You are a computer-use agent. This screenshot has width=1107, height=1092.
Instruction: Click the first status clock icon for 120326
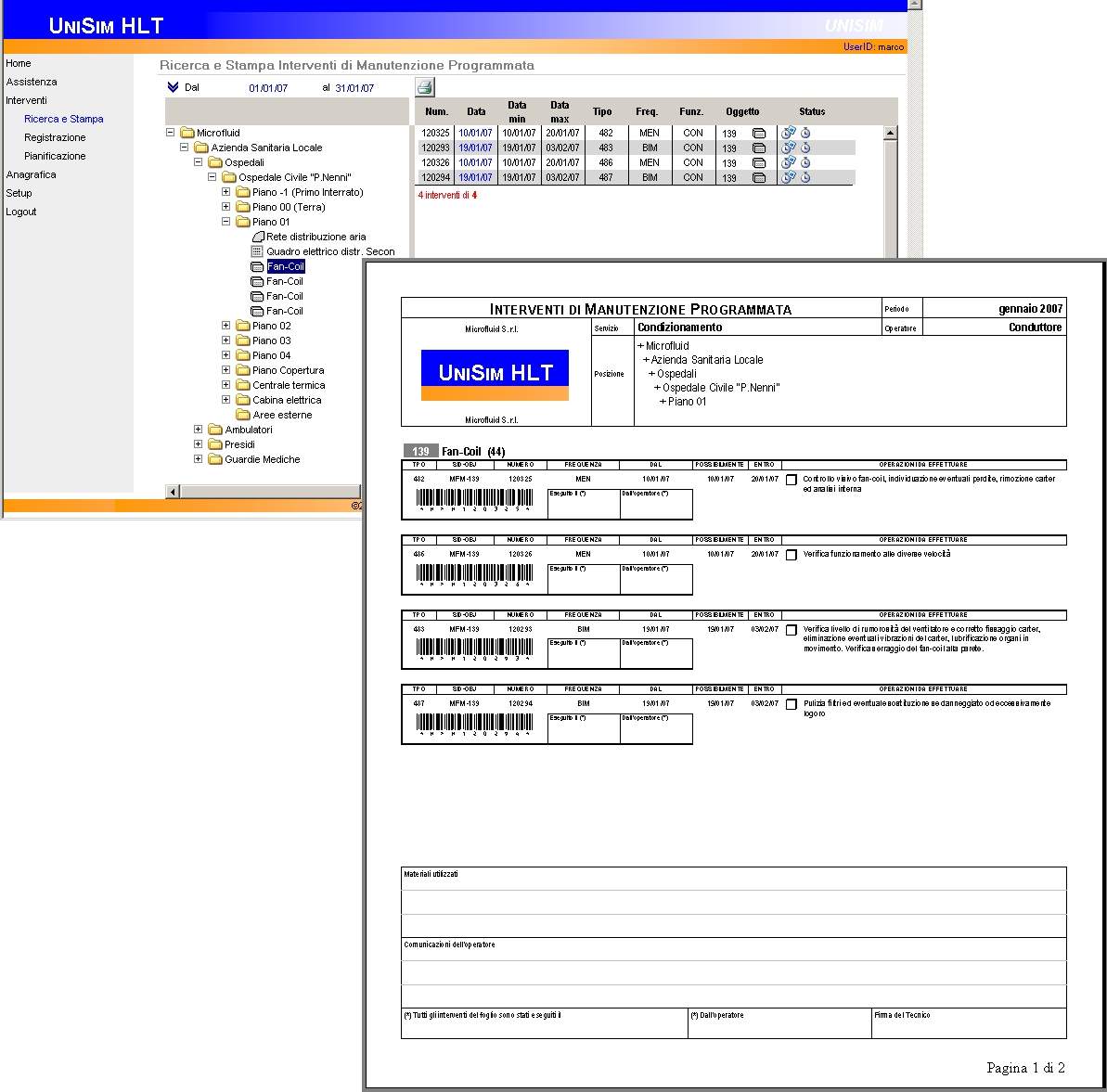coord(788,161)
